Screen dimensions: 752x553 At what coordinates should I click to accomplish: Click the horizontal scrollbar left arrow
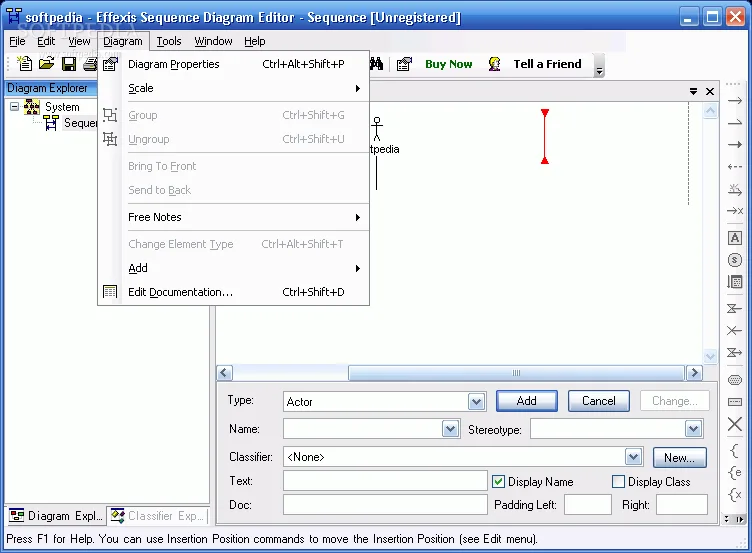(x=224, y=373)
